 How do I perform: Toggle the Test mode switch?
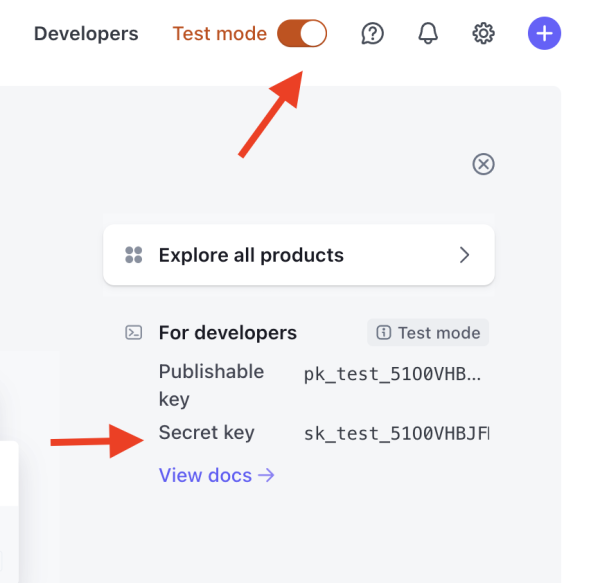pos(302,34)
